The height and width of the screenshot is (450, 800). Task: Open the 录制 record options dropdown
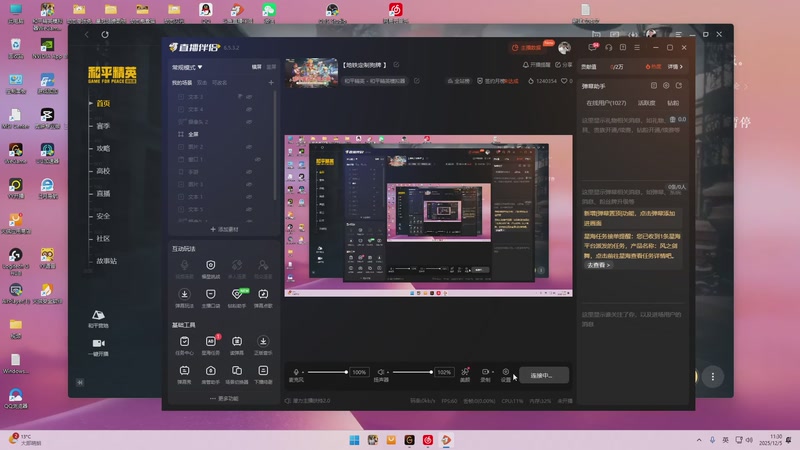[x=493, y=372]
